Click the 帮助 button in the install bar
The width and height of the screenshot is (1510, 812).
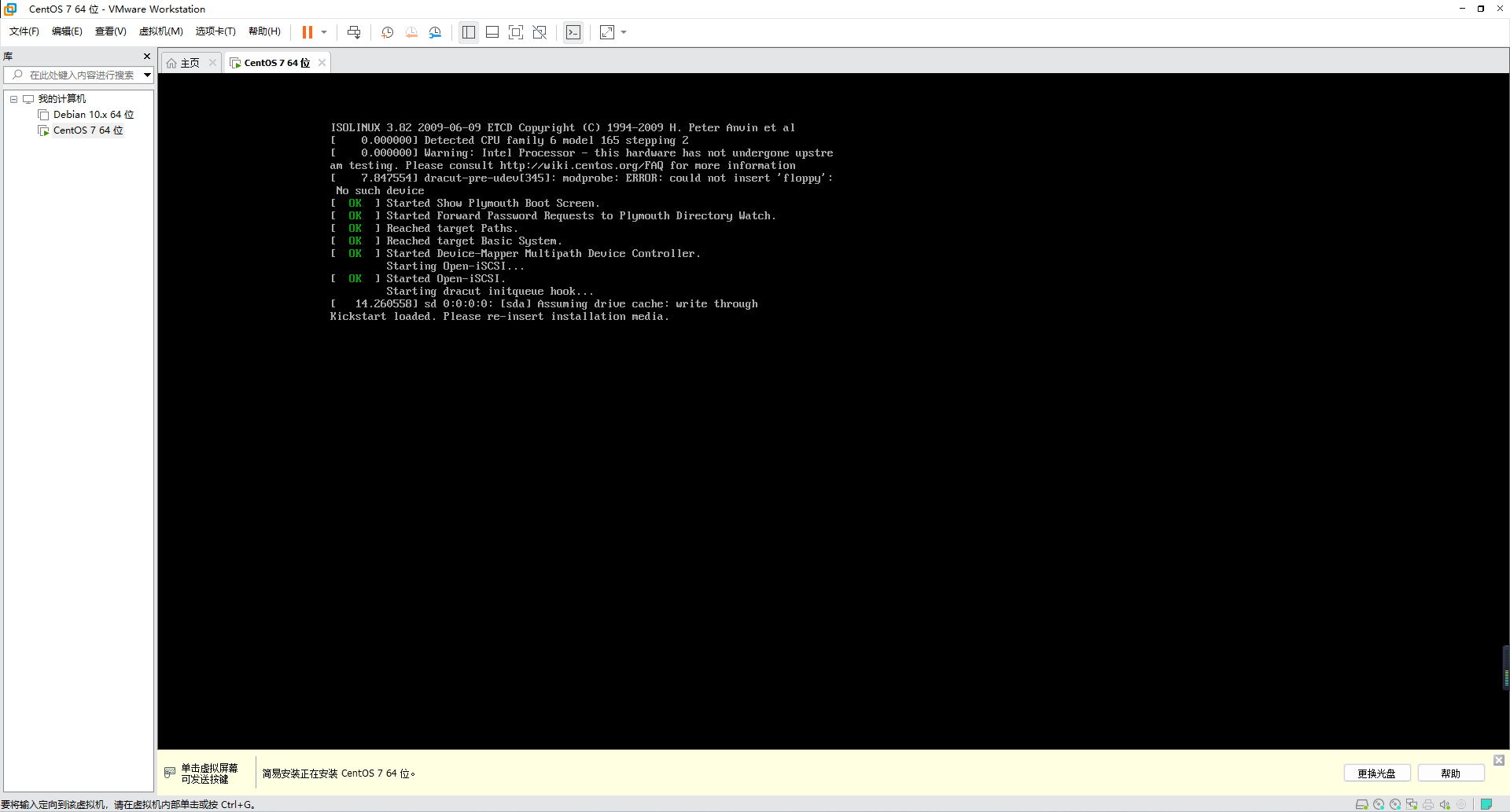[1450, 773]
